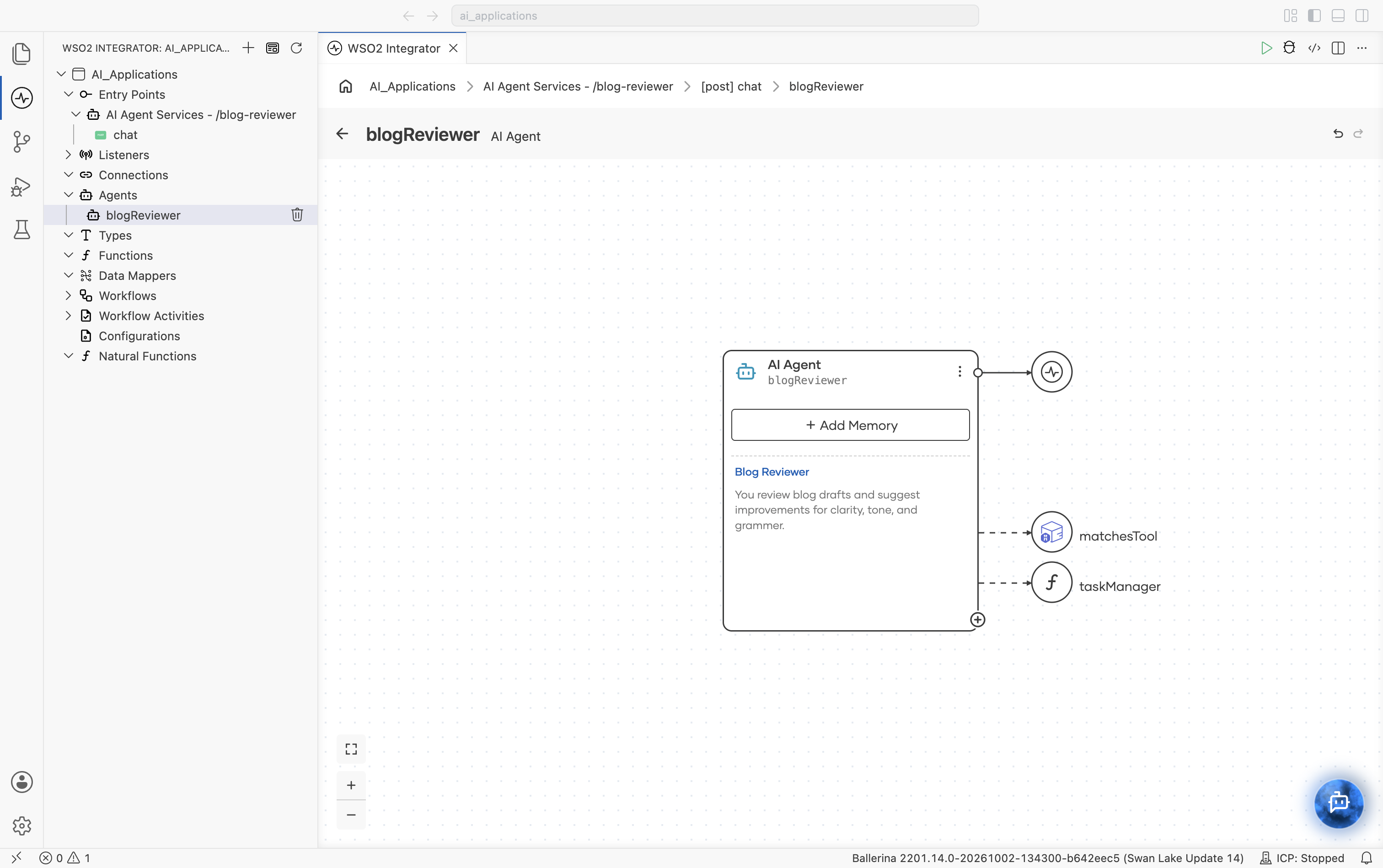This screenshot has width=1383, height=868.
Task: Collapse Natural Functions section
Action: tap(68, 355)
